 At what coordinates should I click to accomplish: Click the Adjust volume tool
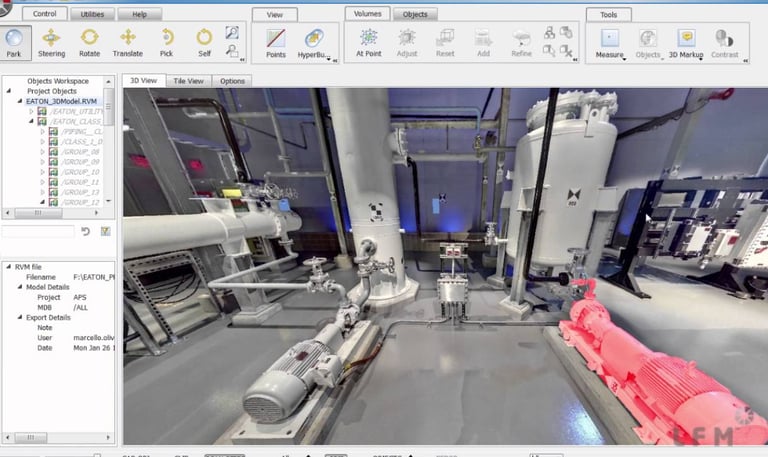(x=407, y=43)
